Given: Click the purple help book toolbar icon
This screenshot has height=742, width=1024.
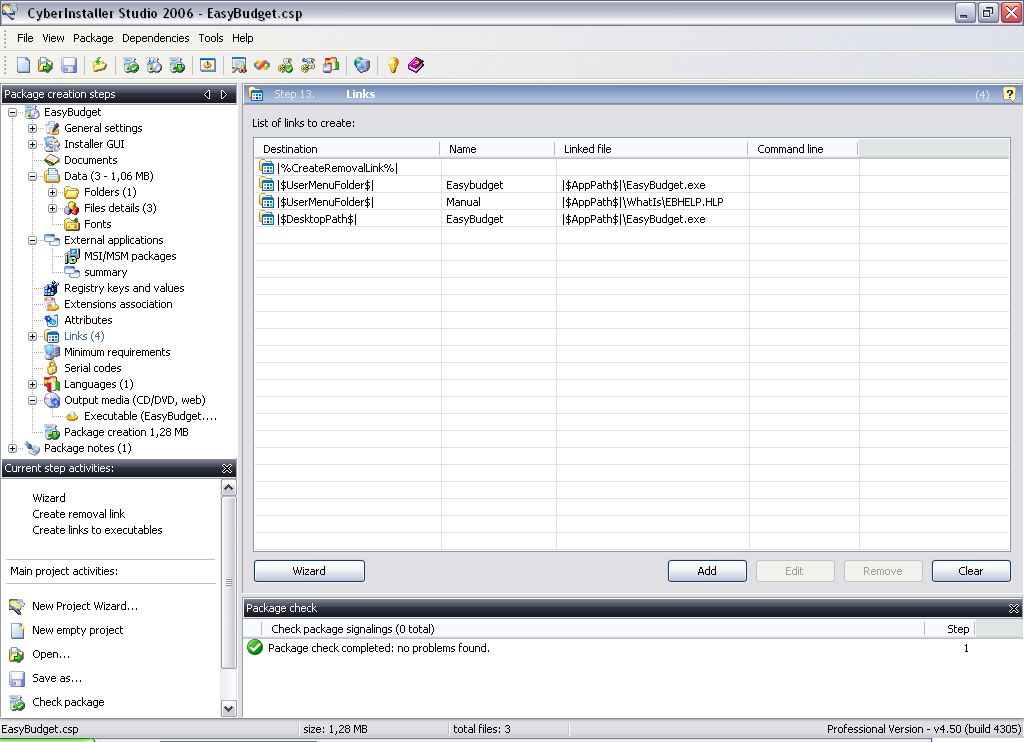Looking at the screenshot, I should coord(416,65).
